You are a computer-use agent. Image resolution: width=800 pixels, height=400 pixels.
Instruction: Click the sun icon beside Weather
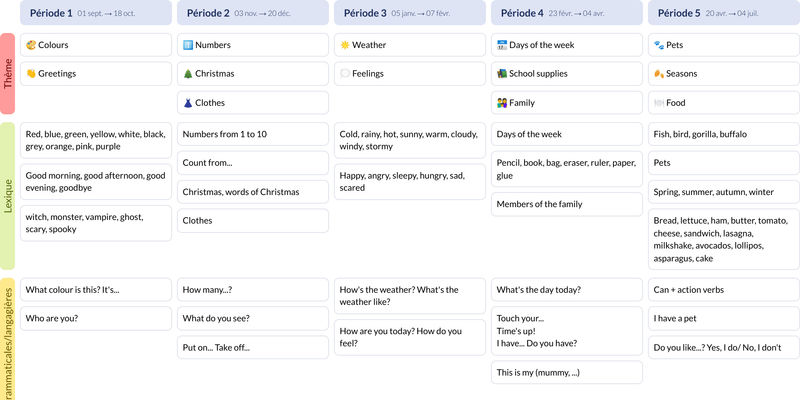(x=345, y=45)
